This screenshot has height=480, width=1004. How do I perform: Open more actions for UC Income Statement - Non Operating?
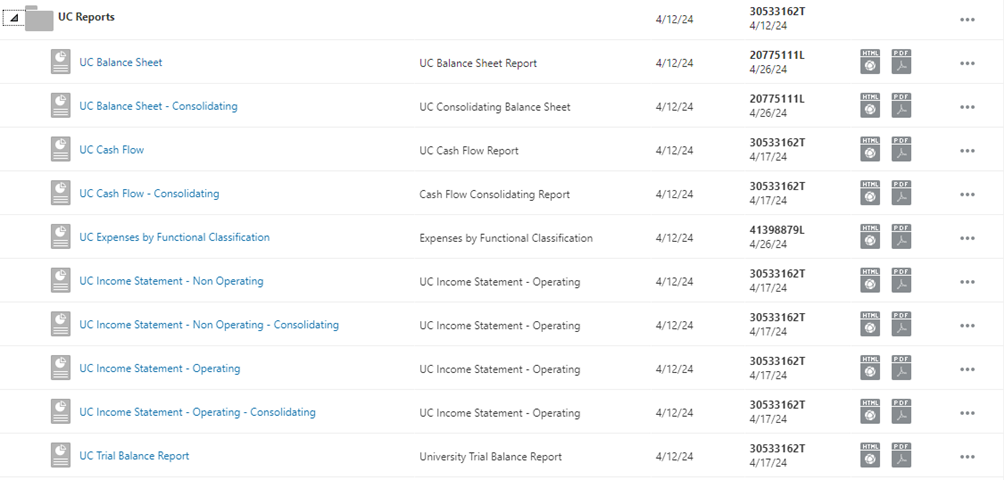pos(967,282)
